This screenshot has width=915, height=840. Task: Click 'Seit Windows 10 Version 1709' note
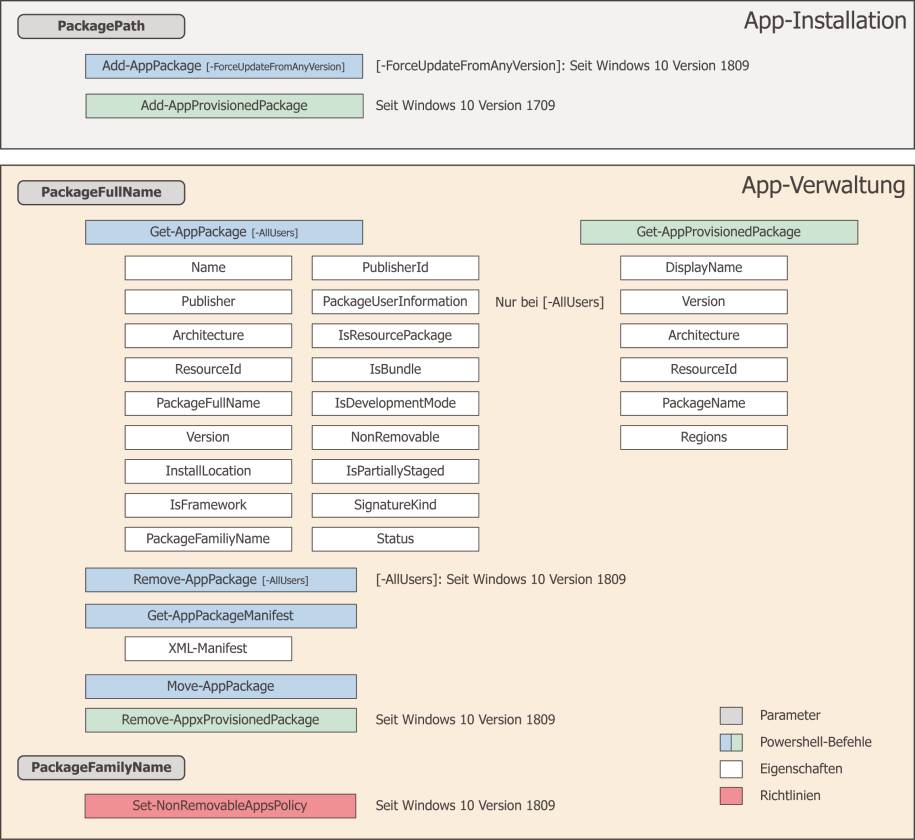click(x=465, y=106)
